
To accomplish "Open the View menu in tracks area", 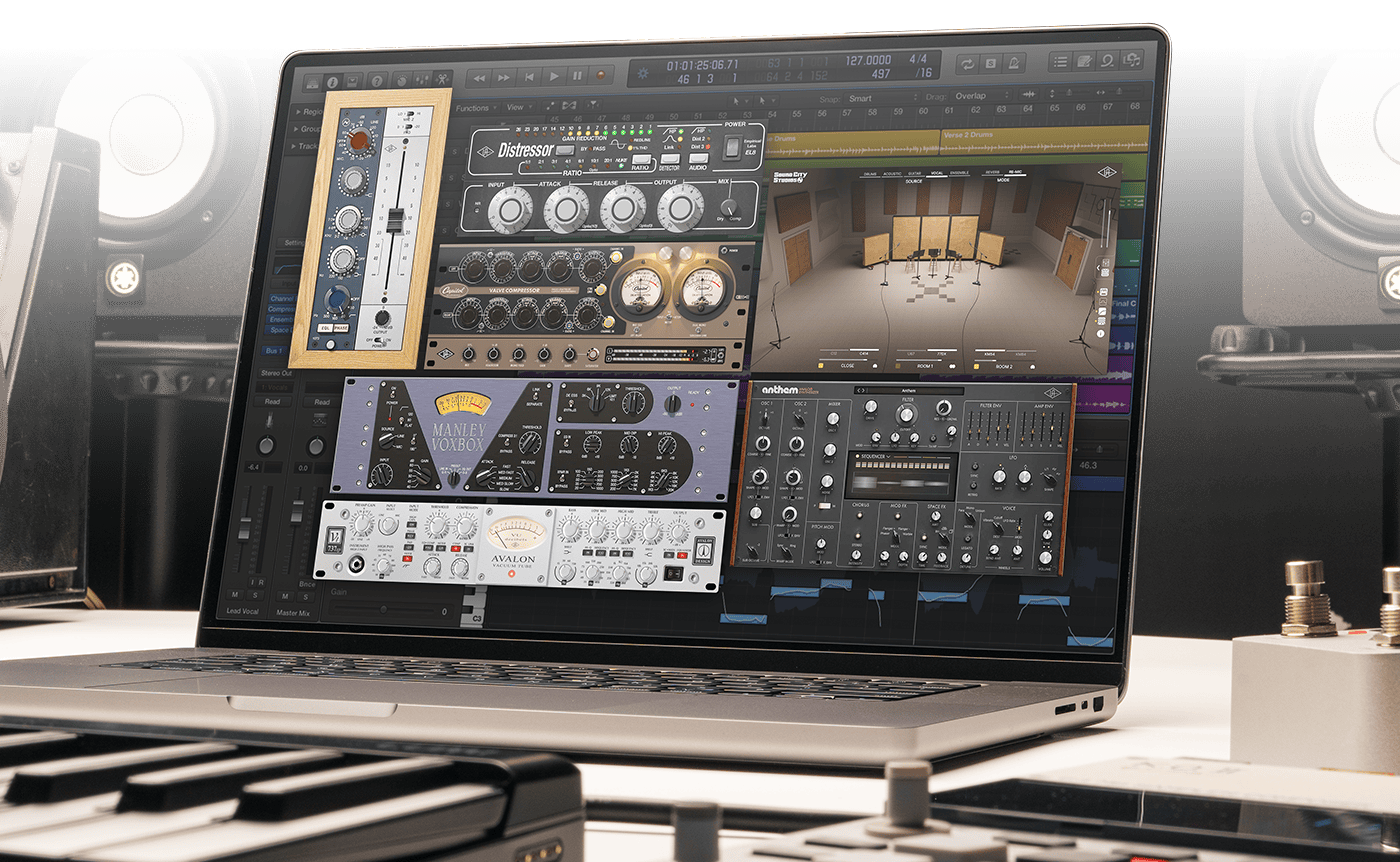I will [517, 107].
